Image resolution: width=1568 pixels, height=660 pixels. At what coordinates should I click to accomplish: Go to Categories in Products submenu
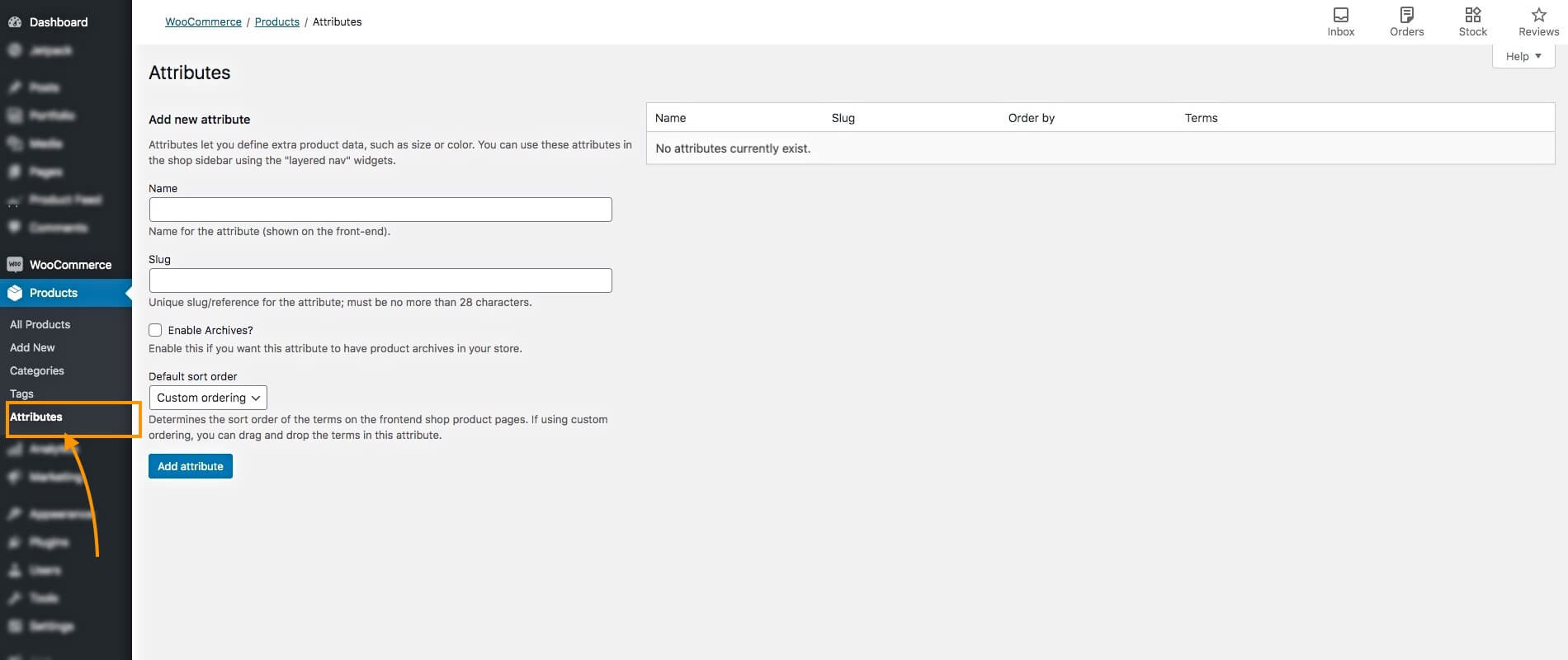point(36,370)
